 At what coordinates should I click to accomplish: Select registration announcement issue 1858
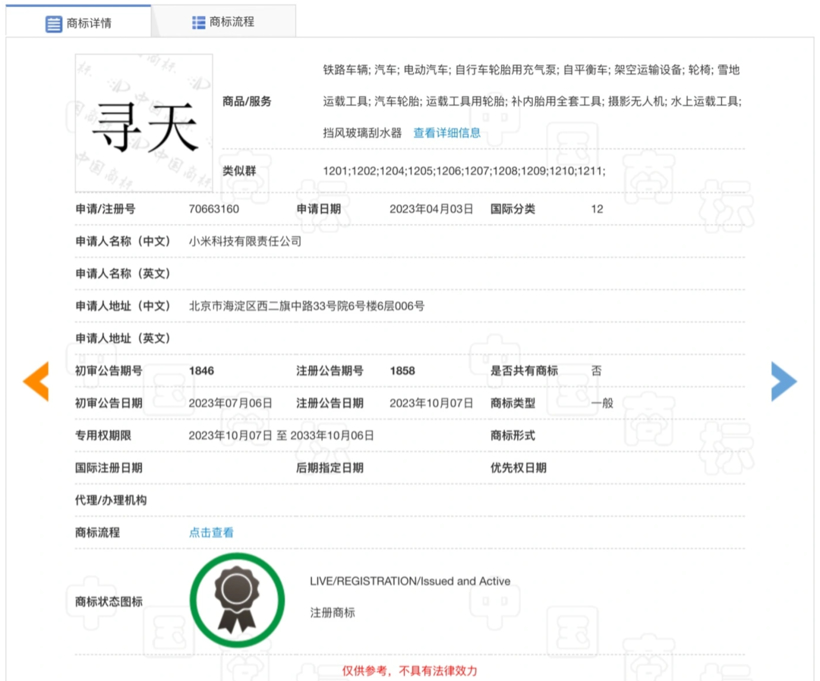click(403, 371)
